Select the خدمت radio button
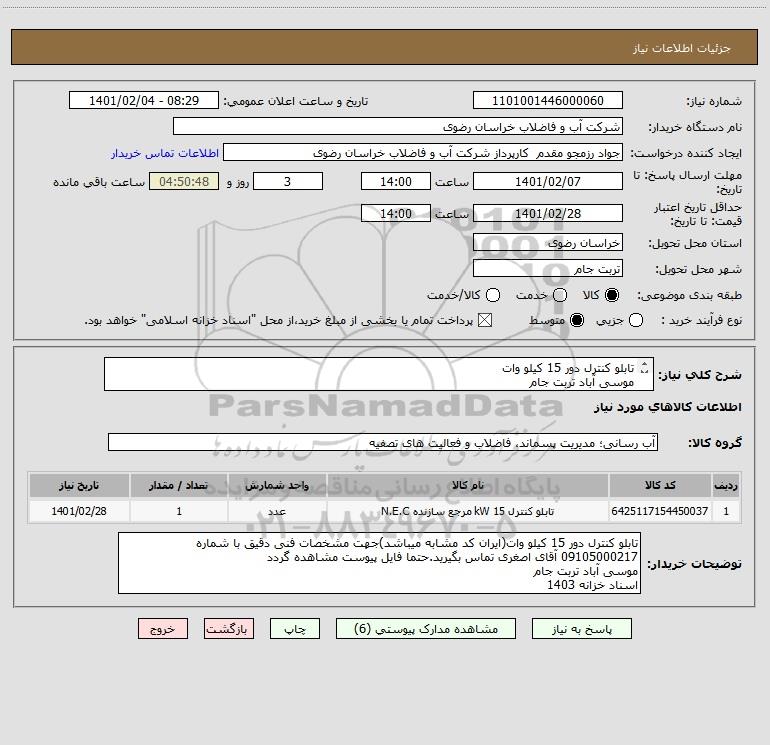 click(560, 295)
